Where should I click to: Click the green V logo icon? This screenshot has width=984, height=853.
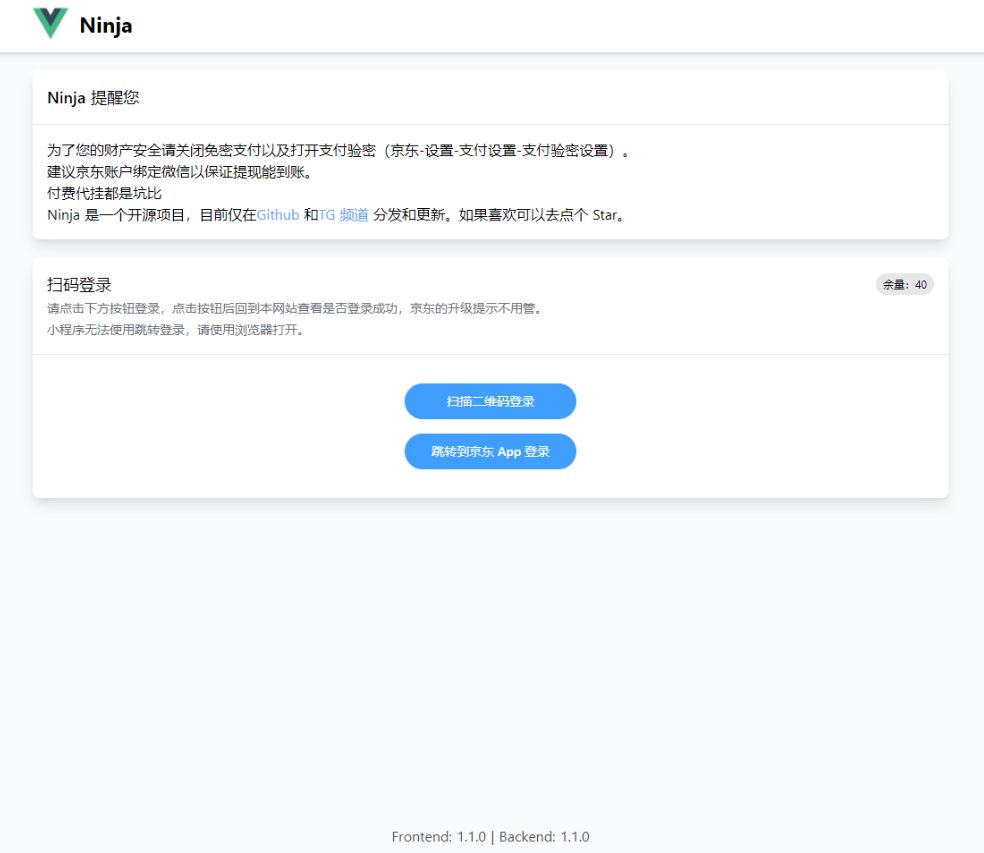[50, 23]
